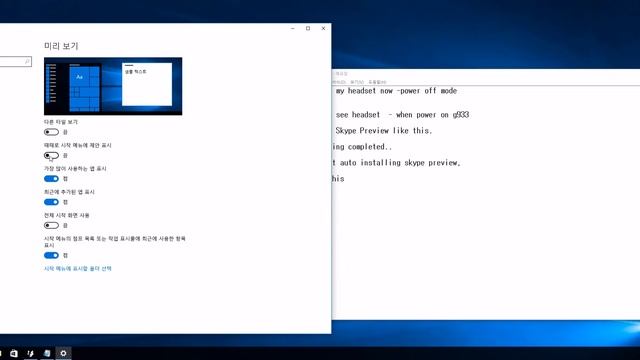Turn off show most used apps switch
Viewport: 640px width, 360px height.
pos(51,179)
